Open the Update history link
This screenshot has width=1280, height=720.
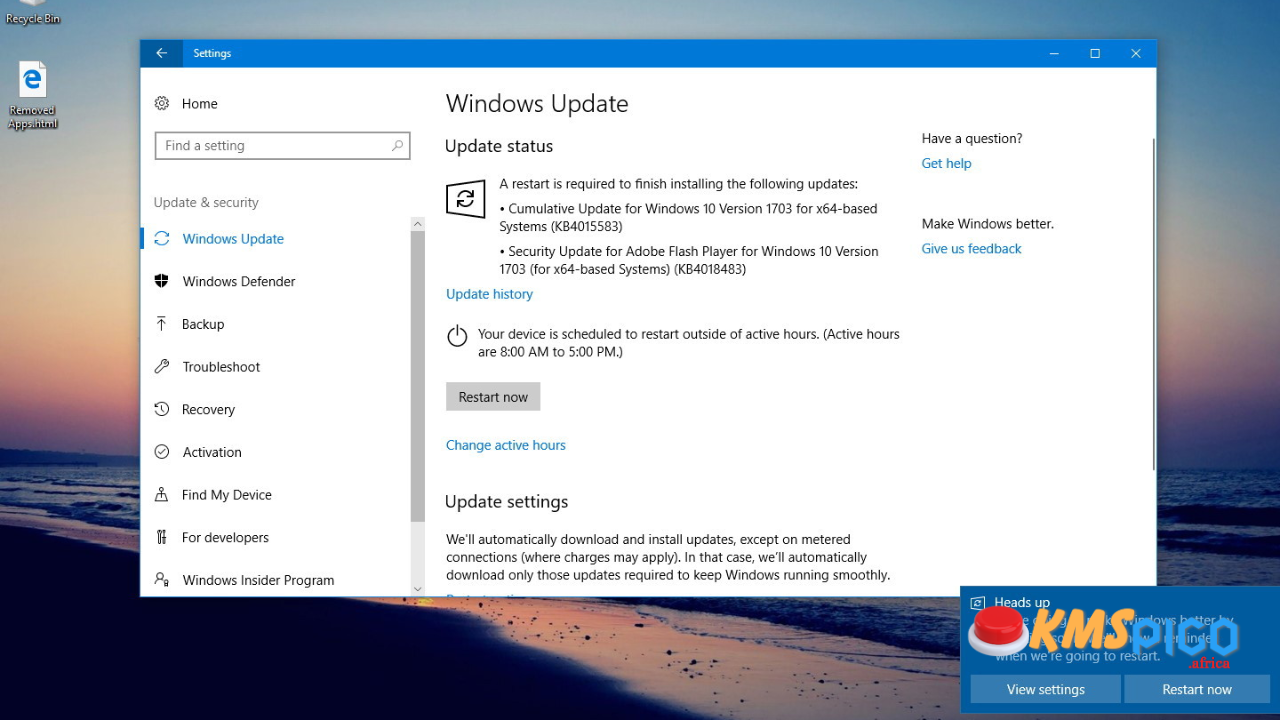(x=489, y=294)
